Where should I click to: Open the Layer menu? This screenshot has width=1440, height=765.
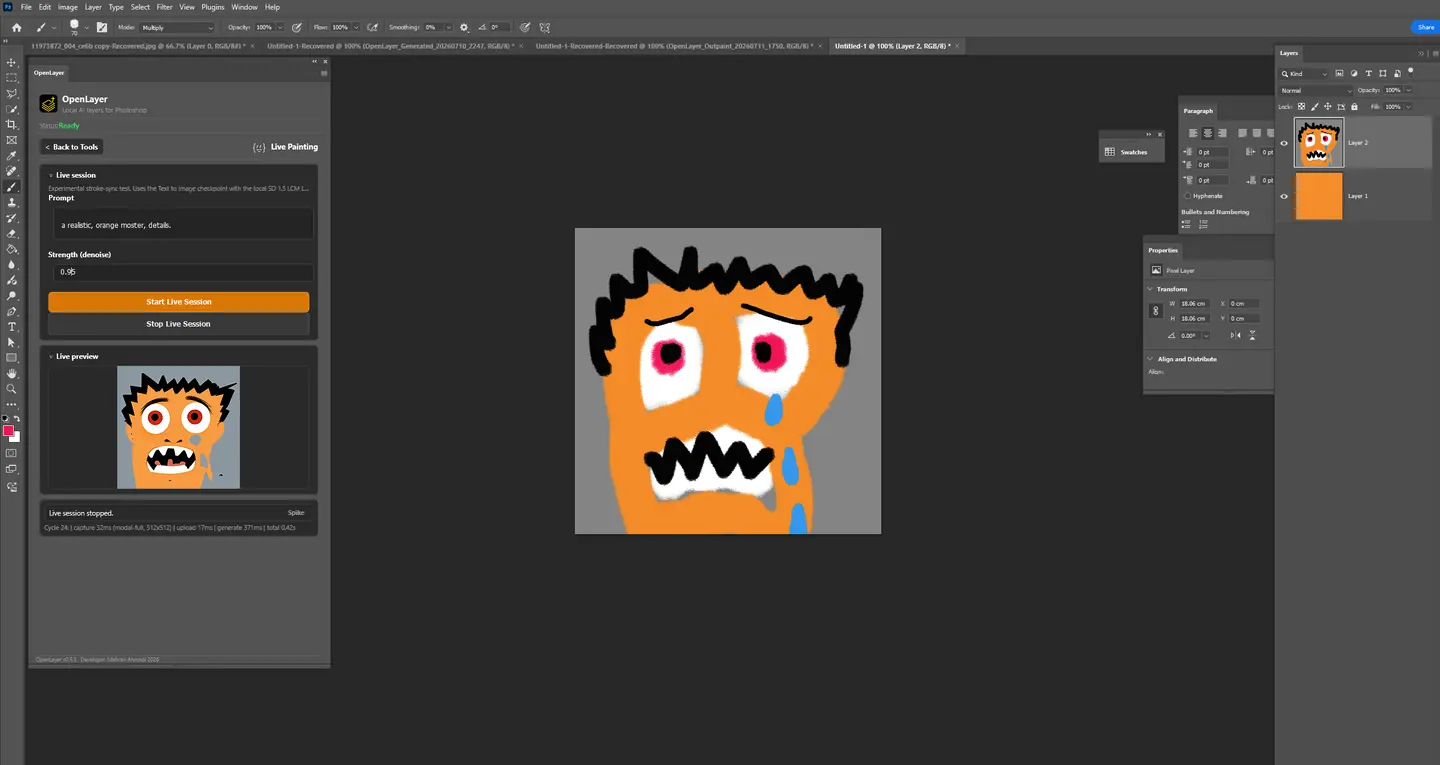93,7
